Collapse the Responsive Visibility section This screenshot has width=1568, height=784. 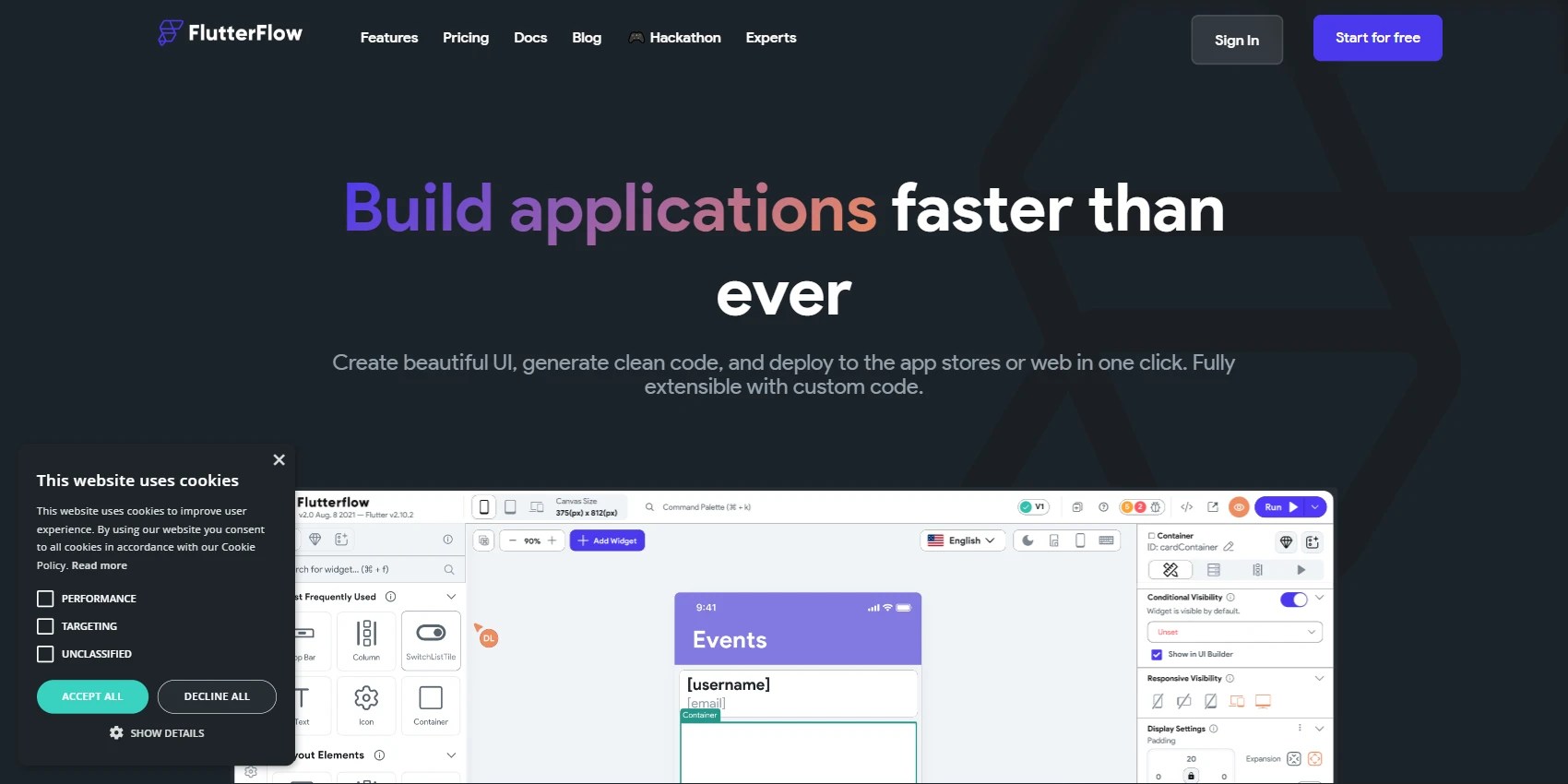pos(1320,678)
